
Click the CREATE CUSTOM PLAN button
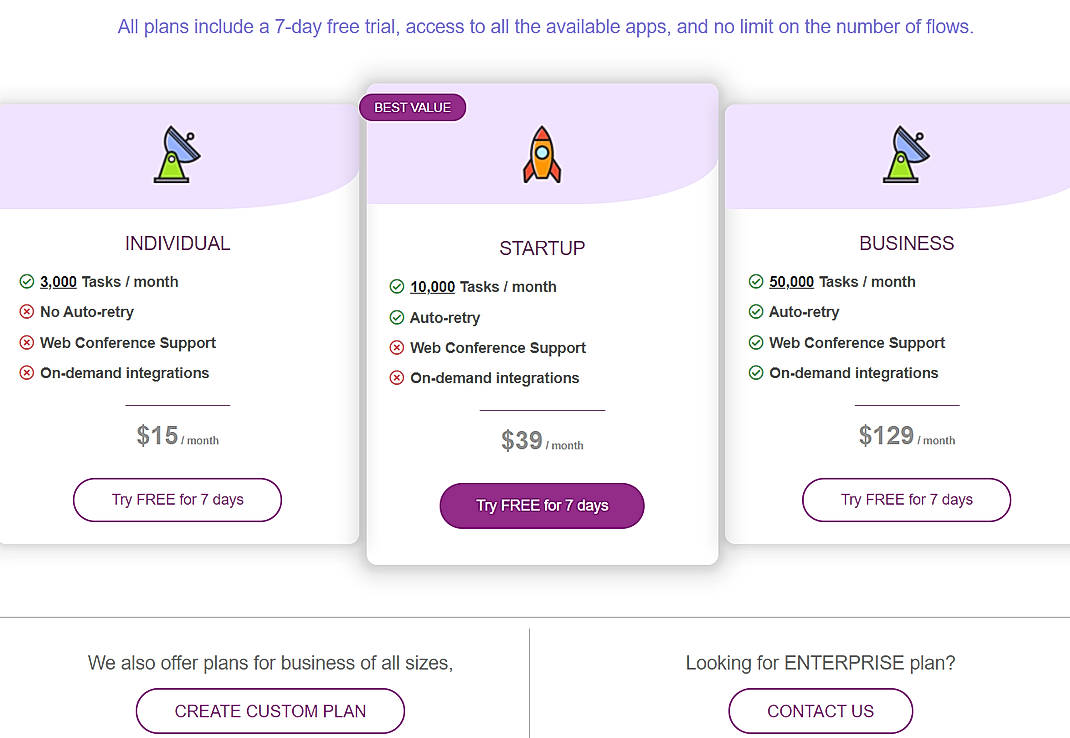269,710
